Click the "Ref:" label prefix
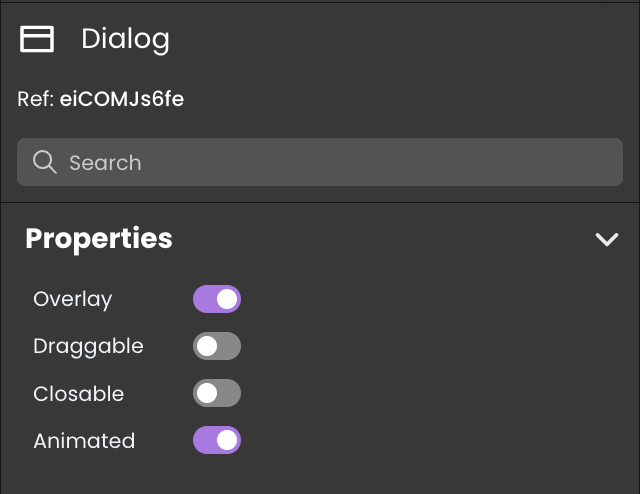Image resolution: width=640 pixels, height=494 pixels. [x=36, y=99]
